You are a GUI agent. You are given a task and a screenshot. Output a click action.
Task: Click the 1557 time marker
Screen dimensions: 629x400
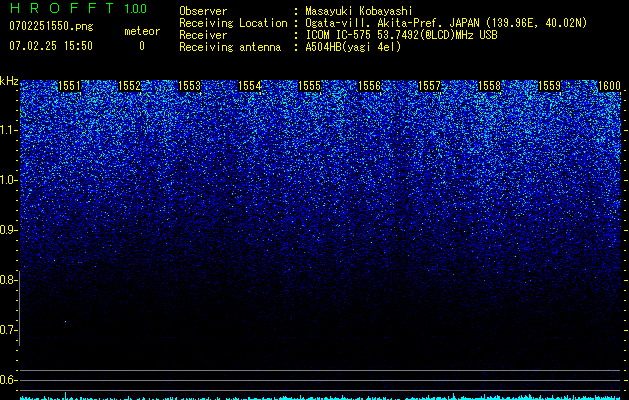click(429, 86)
